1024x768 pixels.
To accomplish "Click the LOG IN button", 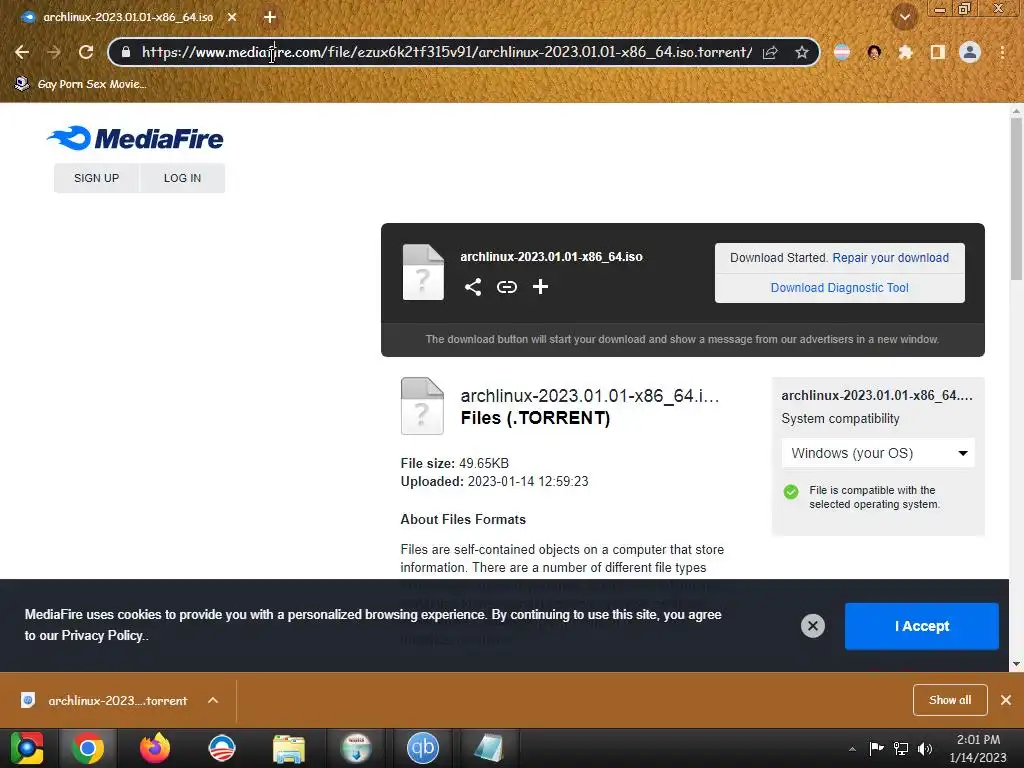I will (x=182, y=178).
